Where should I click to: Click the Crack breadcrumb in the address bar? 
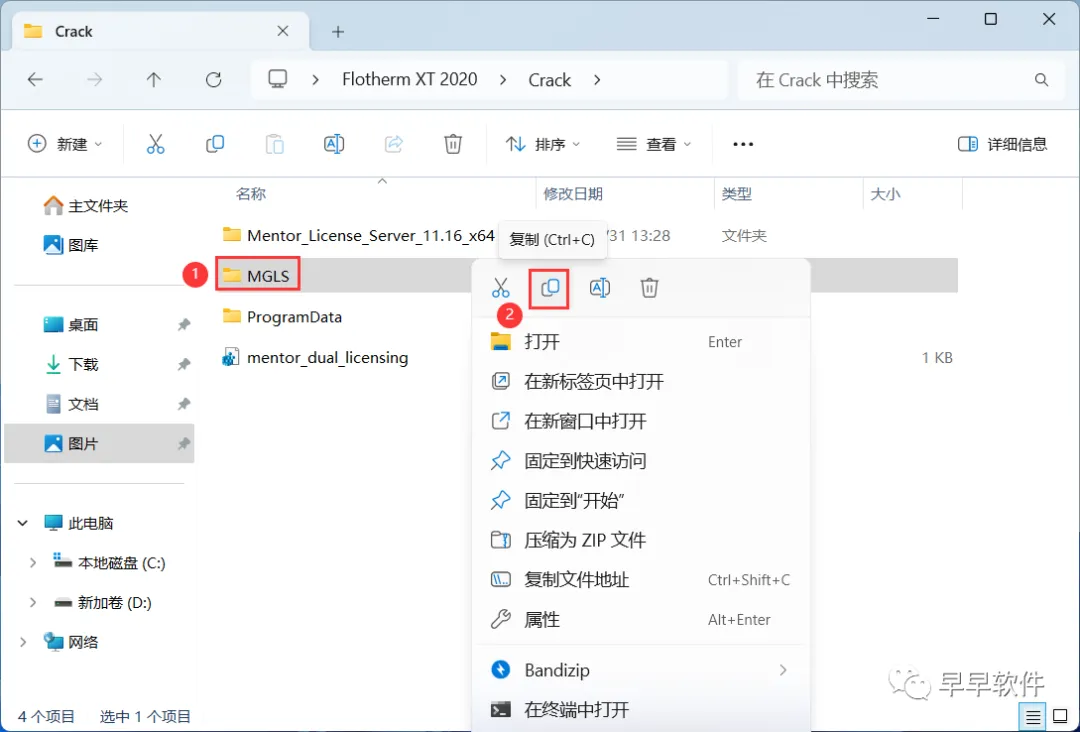tap(550, 80)
